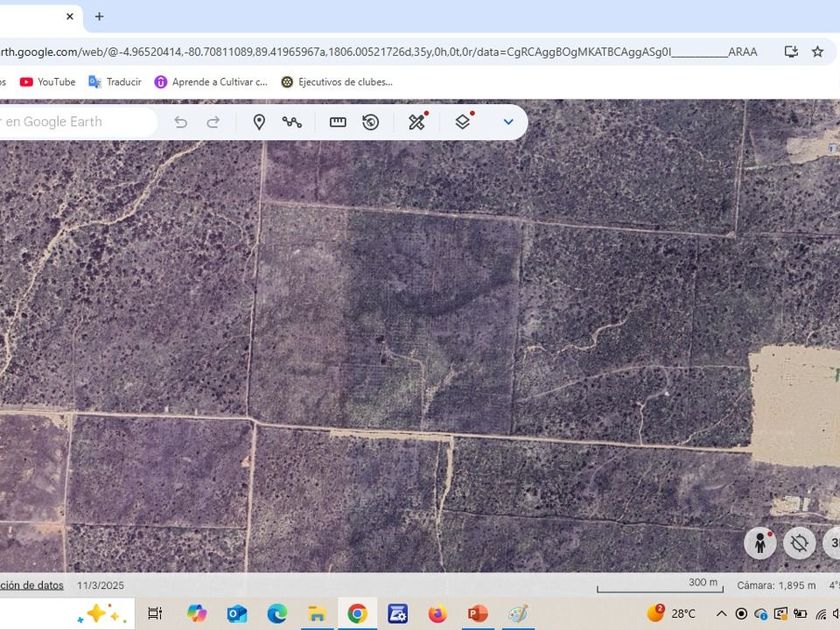Image resolution: width=840 pixels, height=630 pixels.
Task: Open the 'Aprende a Cultivar' bookmark
Action: (x=211, y=82)
